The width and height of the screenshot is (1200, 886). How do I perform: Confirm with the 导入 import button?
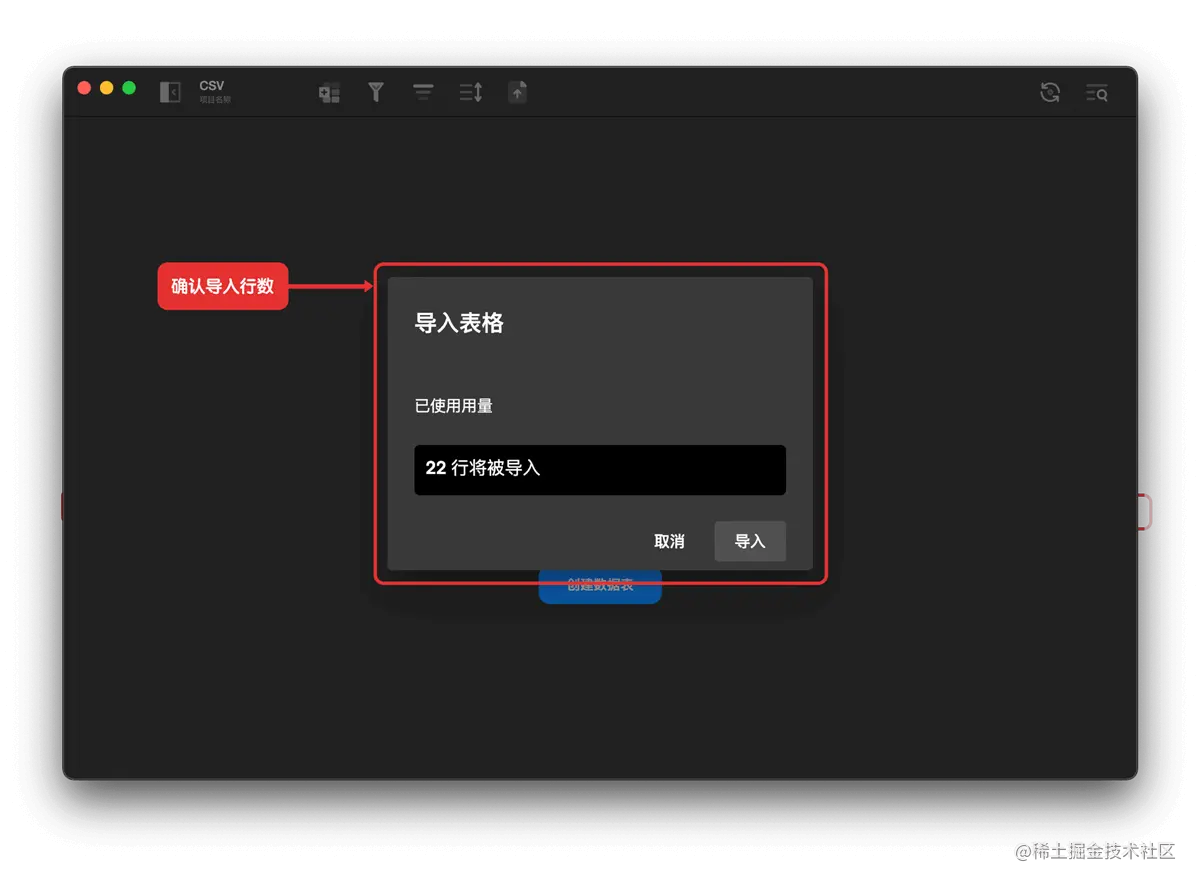point(750,541)
